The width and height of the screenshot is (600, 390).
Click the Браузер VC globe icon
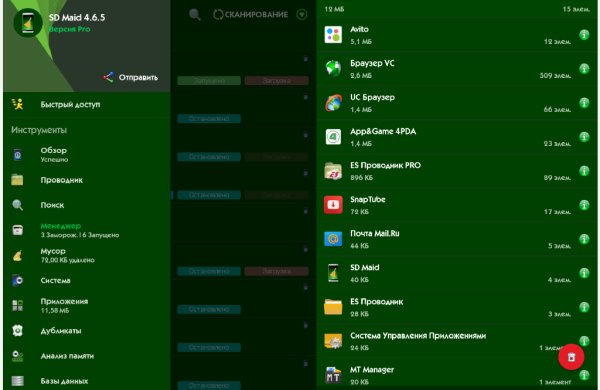(x=333, y=69)
